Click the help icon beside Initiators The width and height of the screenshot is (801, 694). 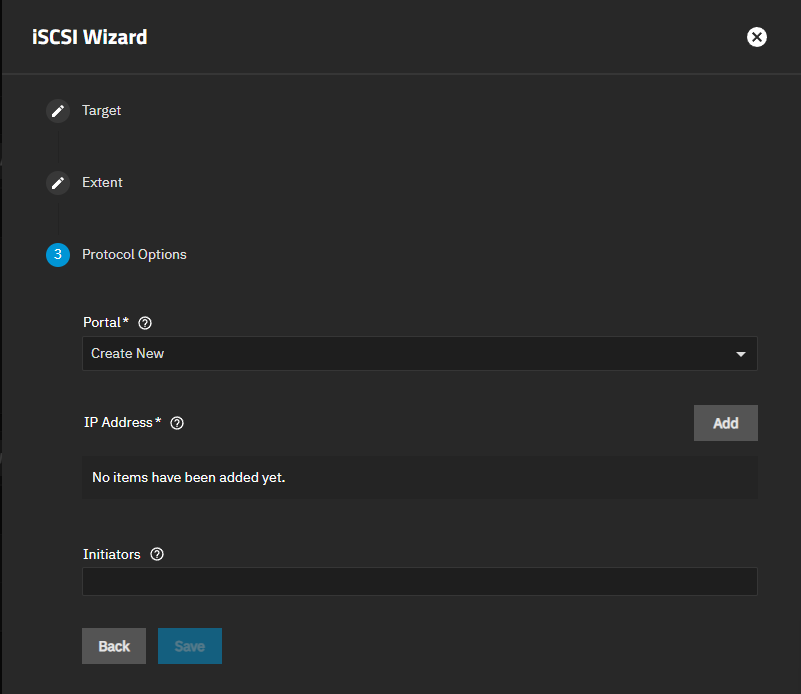click(x=156, y=554)
